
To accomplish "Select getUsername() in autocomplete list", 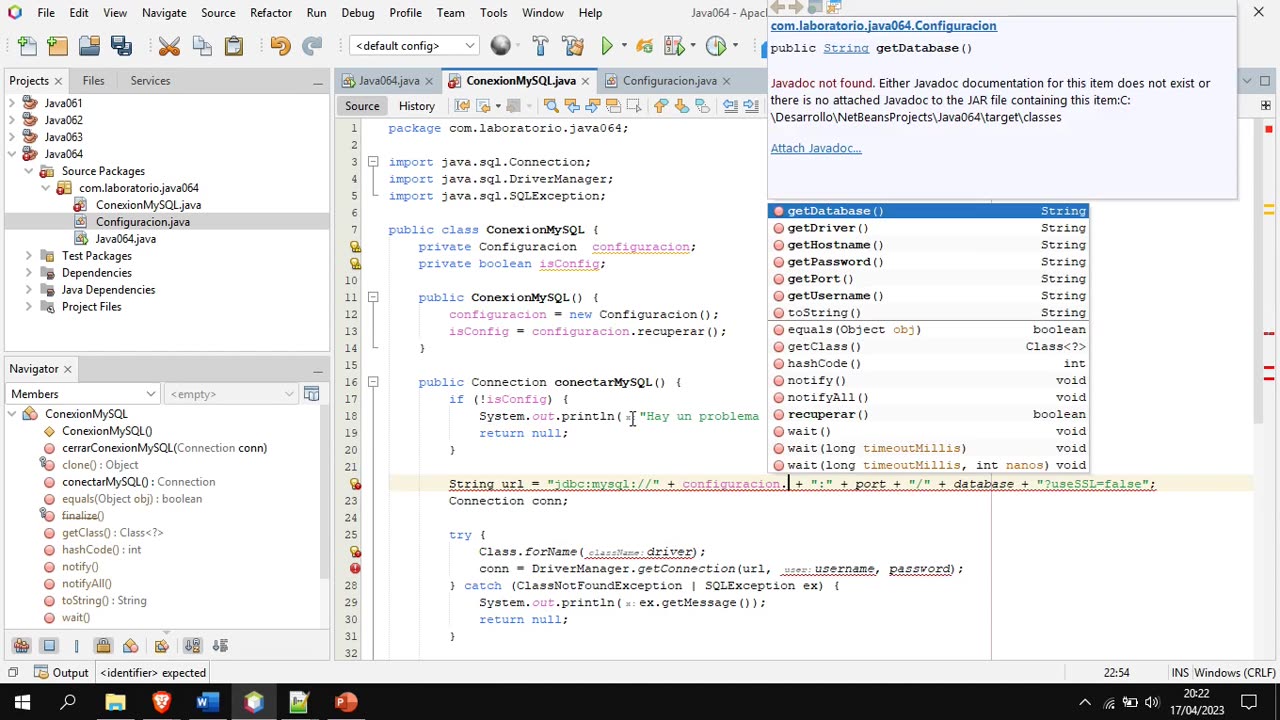I will [x=928, y=296].
